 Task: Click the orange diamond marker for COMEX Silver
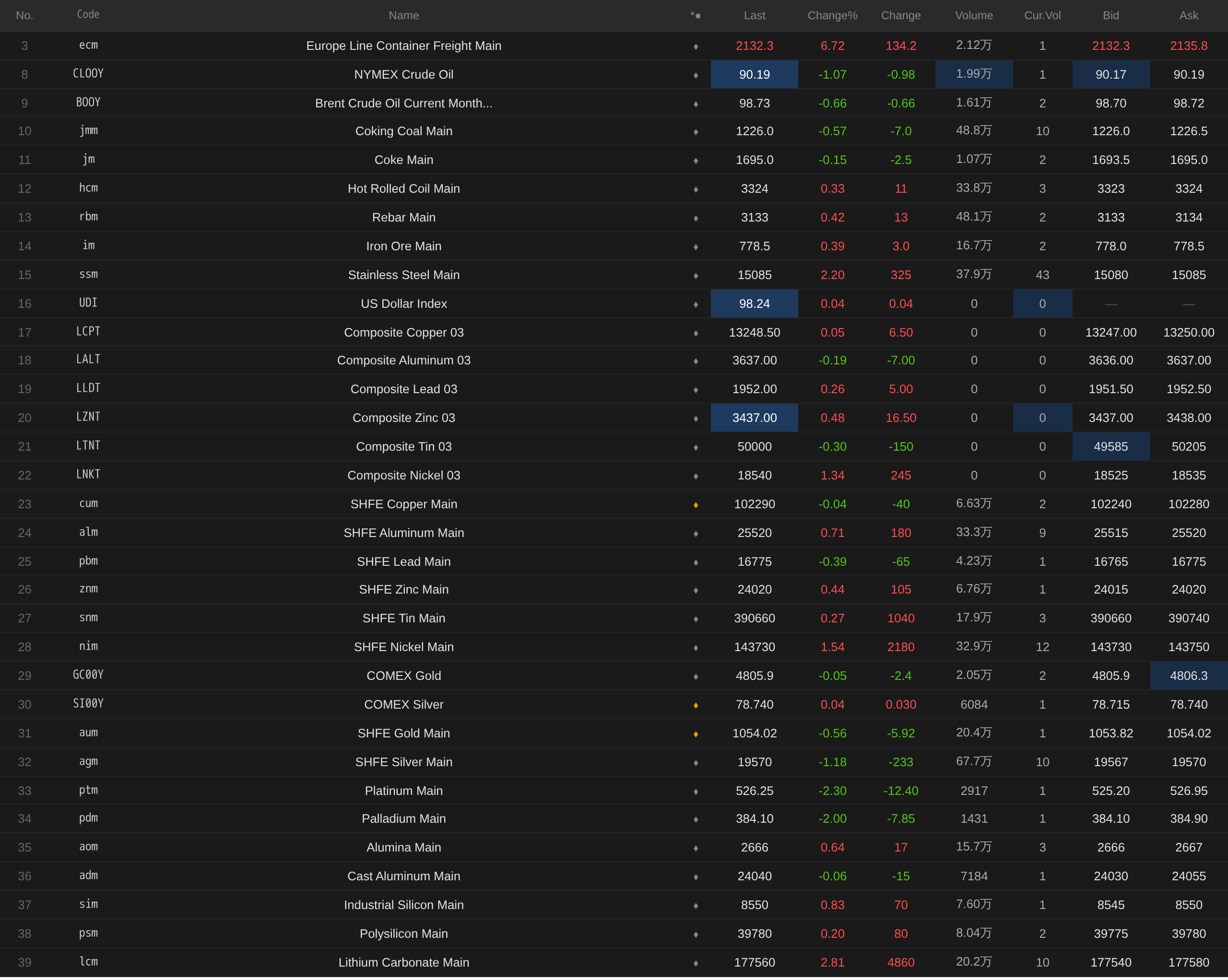coord(696,706)
